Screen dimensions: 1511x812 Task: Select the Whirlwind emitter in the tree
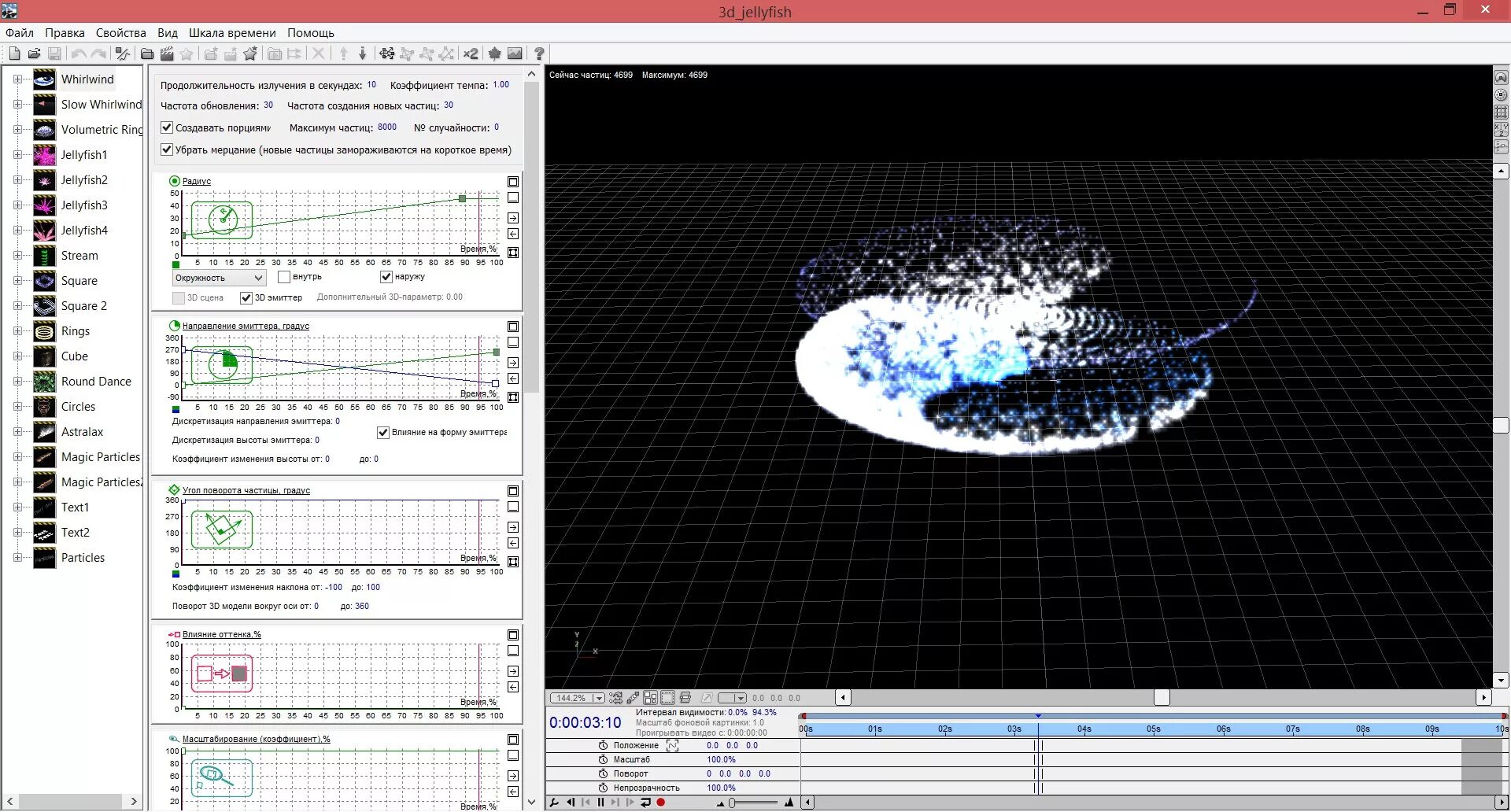[x=87, y=79]
